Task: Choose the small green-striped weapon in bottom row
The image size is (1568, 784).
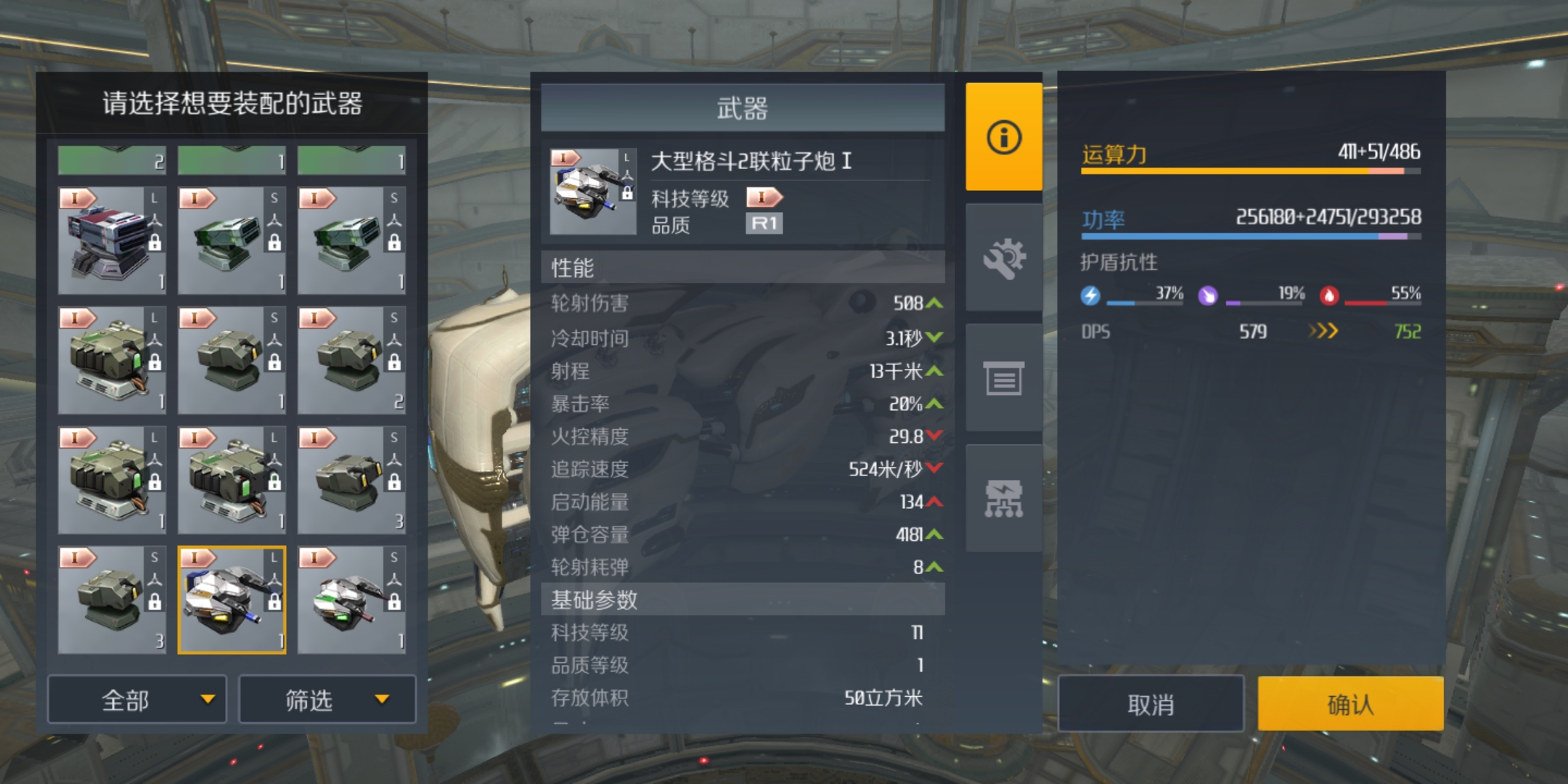Action: pos(351,600)
